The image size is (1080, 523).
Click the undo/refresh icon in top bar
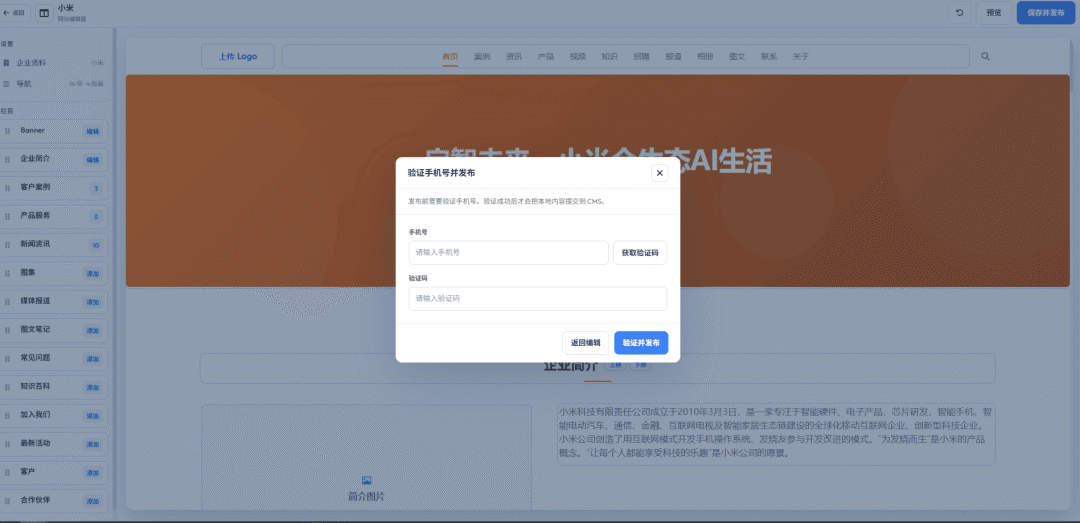coord(959,12)
